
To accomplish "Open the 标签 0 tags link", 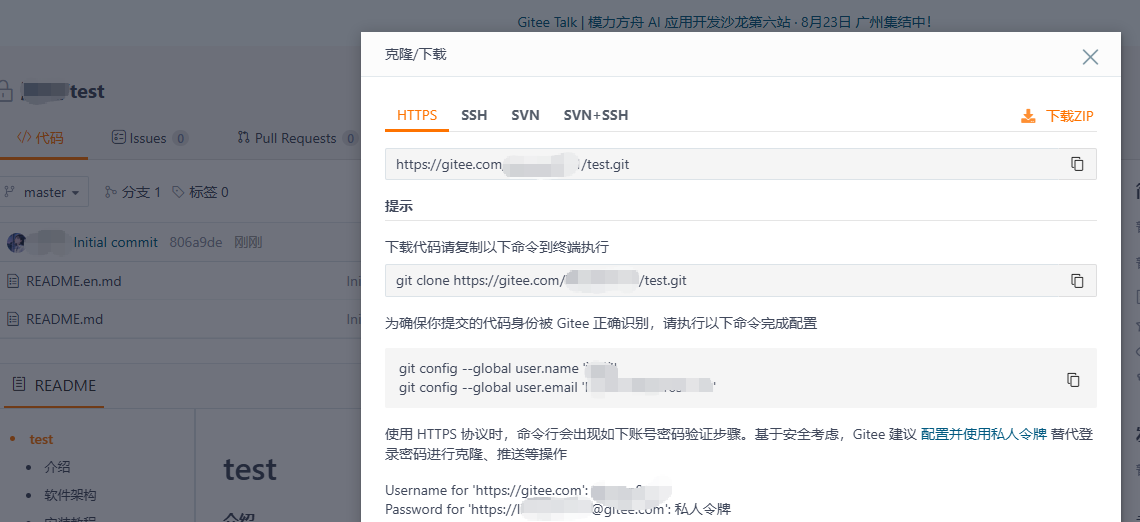I will pyautogui.click(x=200, y=192).
